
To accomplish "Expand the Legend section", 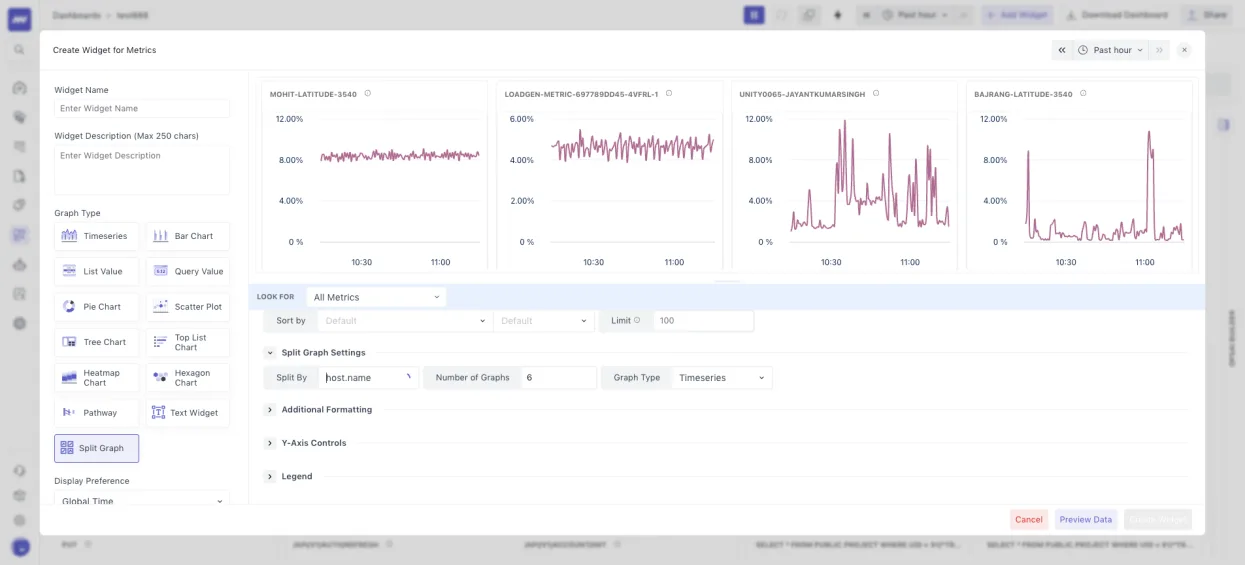I will tap(270, 477).
